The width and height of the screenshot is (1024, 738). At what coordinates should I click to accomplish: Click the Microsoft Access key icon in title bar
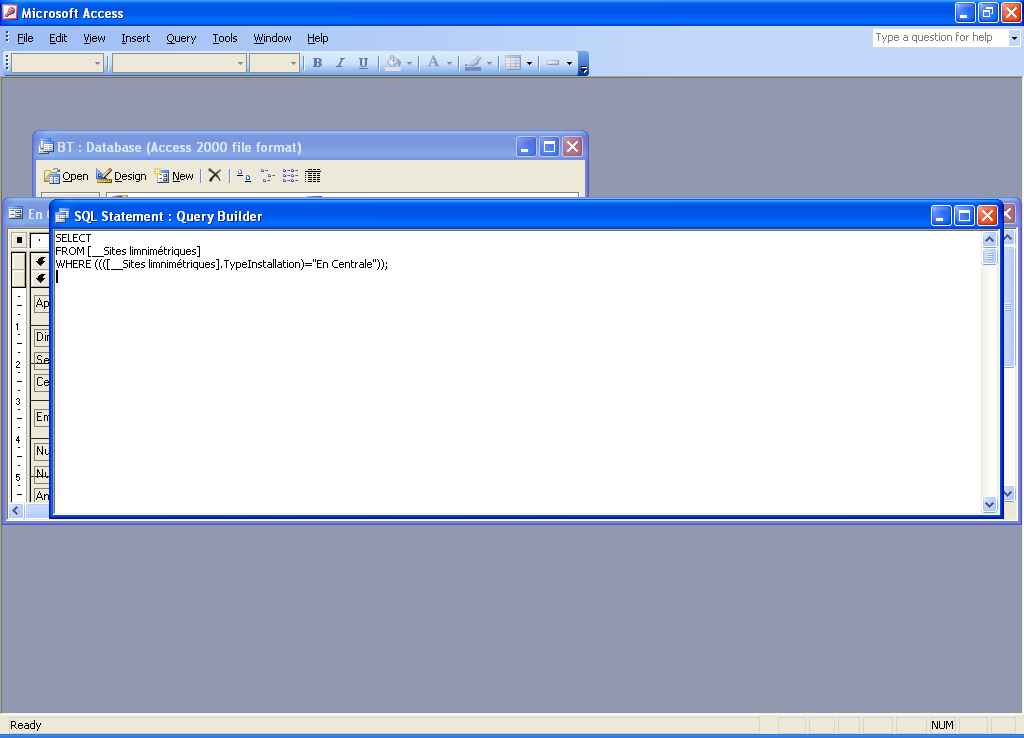tap(10, 12)
